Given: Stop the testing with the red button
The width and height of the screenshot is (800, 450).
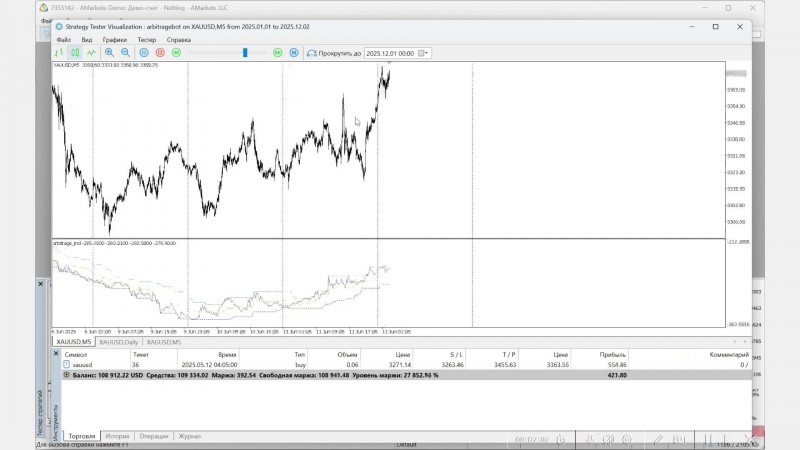Looking at the screenshot, I should pyautogui.click(x=160, y=53).
